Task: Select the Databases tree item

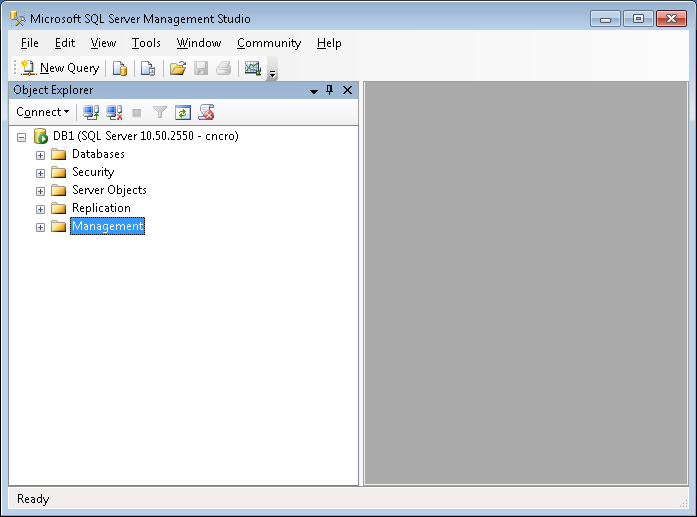Action: [x=98, y=154]
